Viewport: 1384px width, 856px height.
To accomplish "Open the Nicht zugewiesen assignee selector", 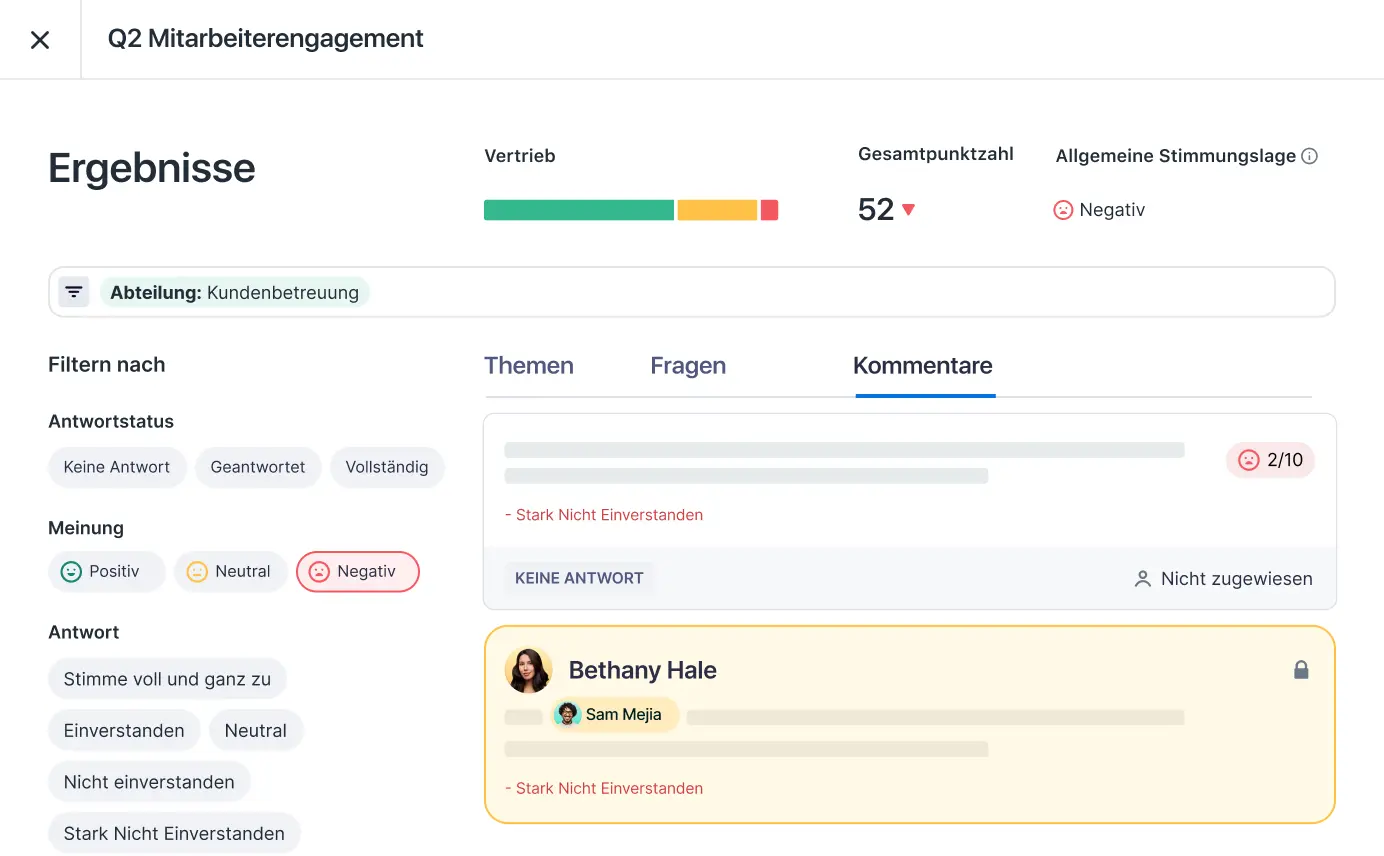I will [x=1223, y=579].
